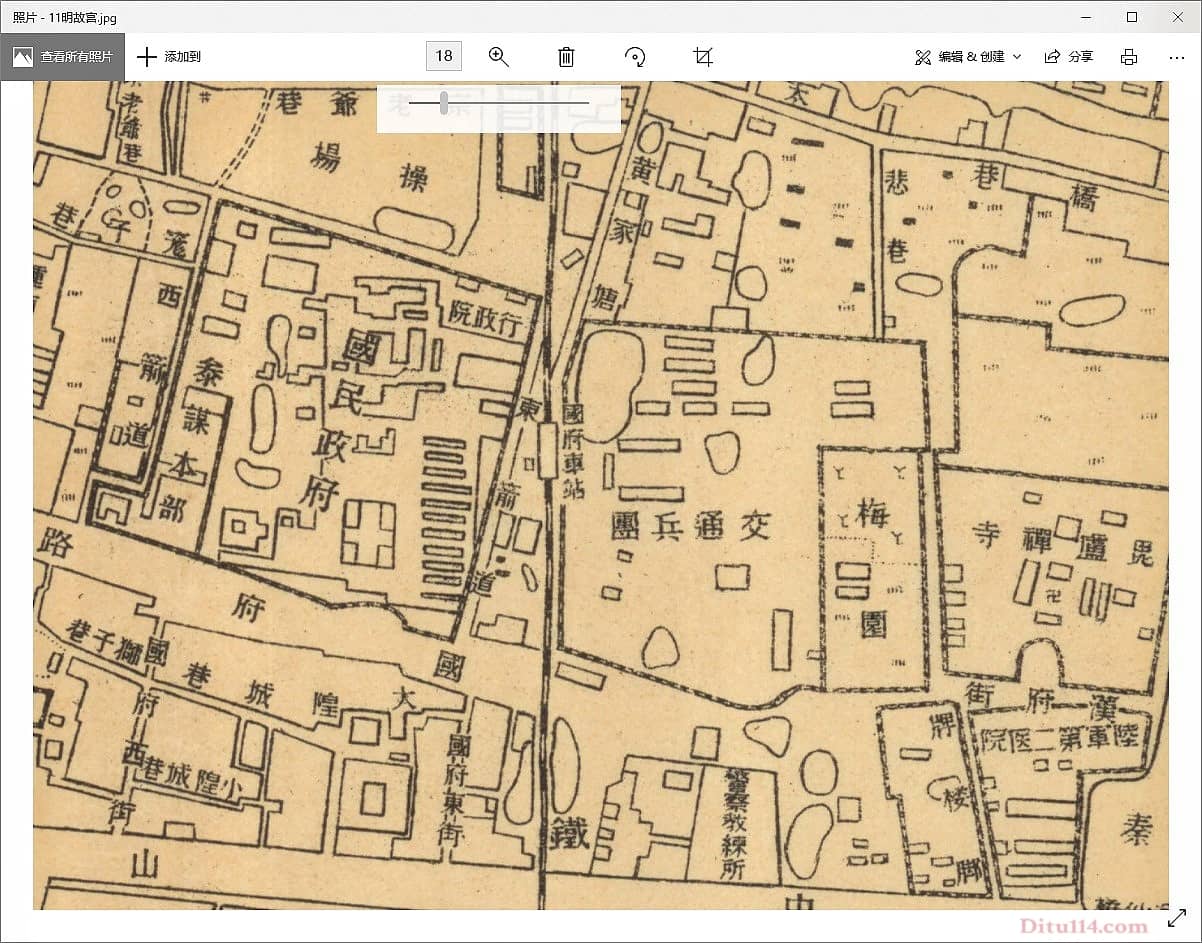Go back via 查看所有照片
This screenshot has height=943, width=1202.
click(x=63, y=57)
